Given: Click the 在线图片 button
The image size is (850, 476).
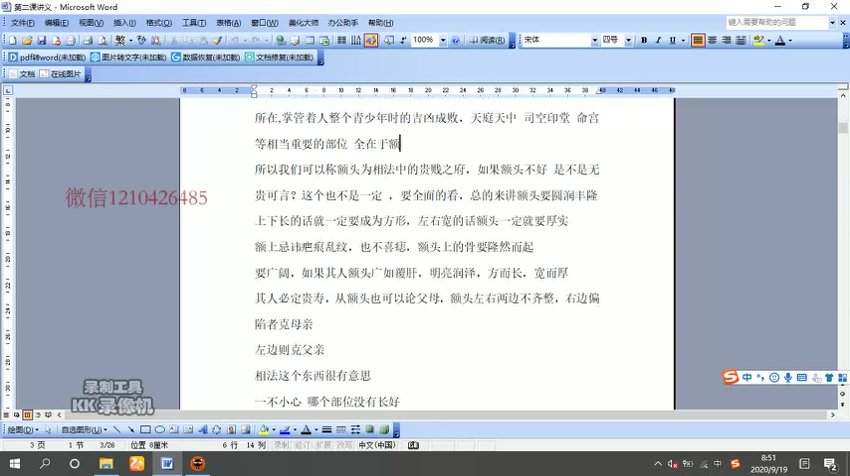Looking at the screenshot, I should (60, 74).
